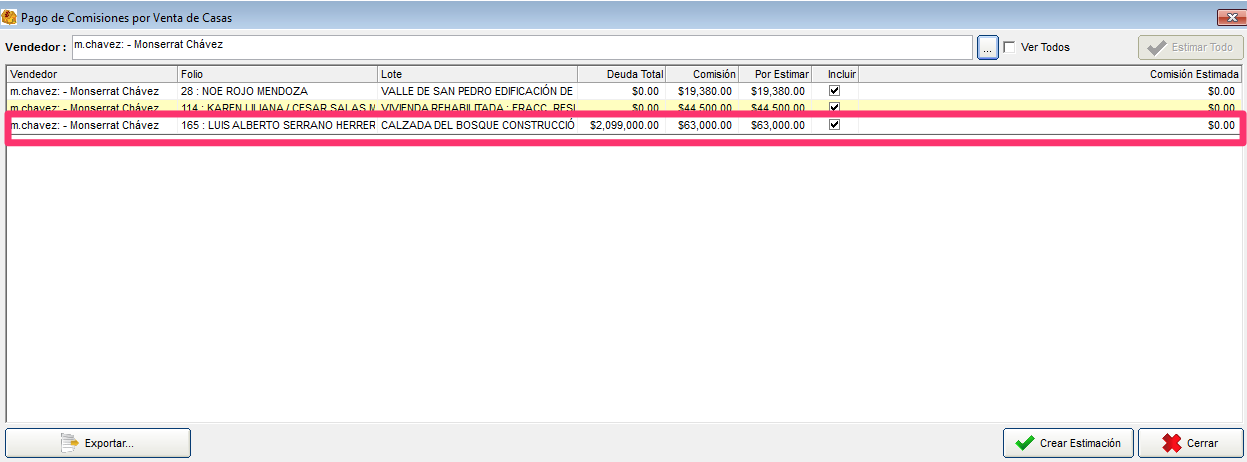Uncheck Incluir for NOE ROJO MENDOZA row
Image resolution: width=1247 pixels, height=462 pixels.
[x=834, y=90]
